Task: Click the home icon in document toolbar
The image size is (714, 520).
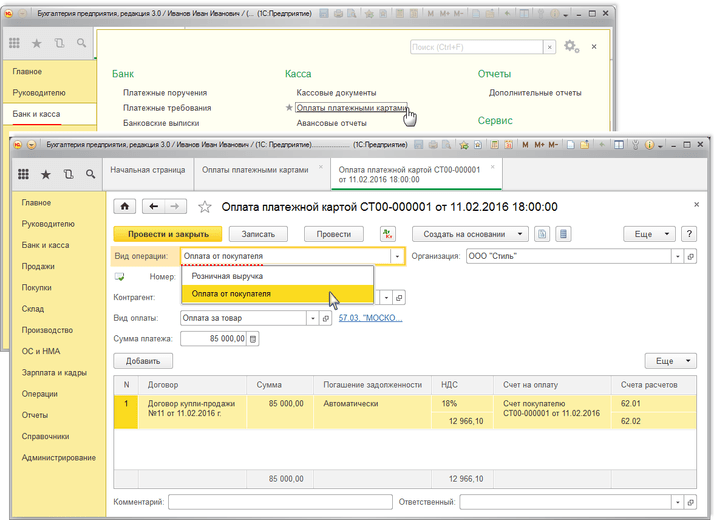Action: (126, 206)
